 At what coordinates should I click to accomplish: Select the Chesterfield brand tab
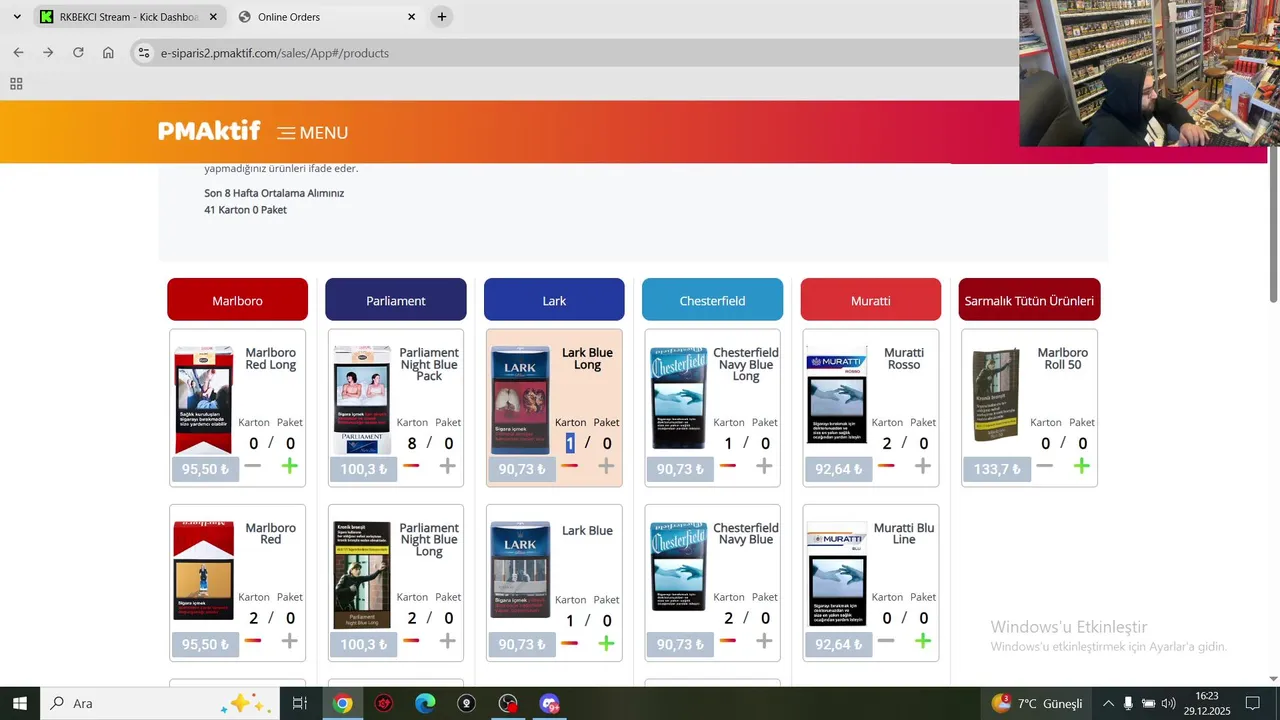pos(712,300)
